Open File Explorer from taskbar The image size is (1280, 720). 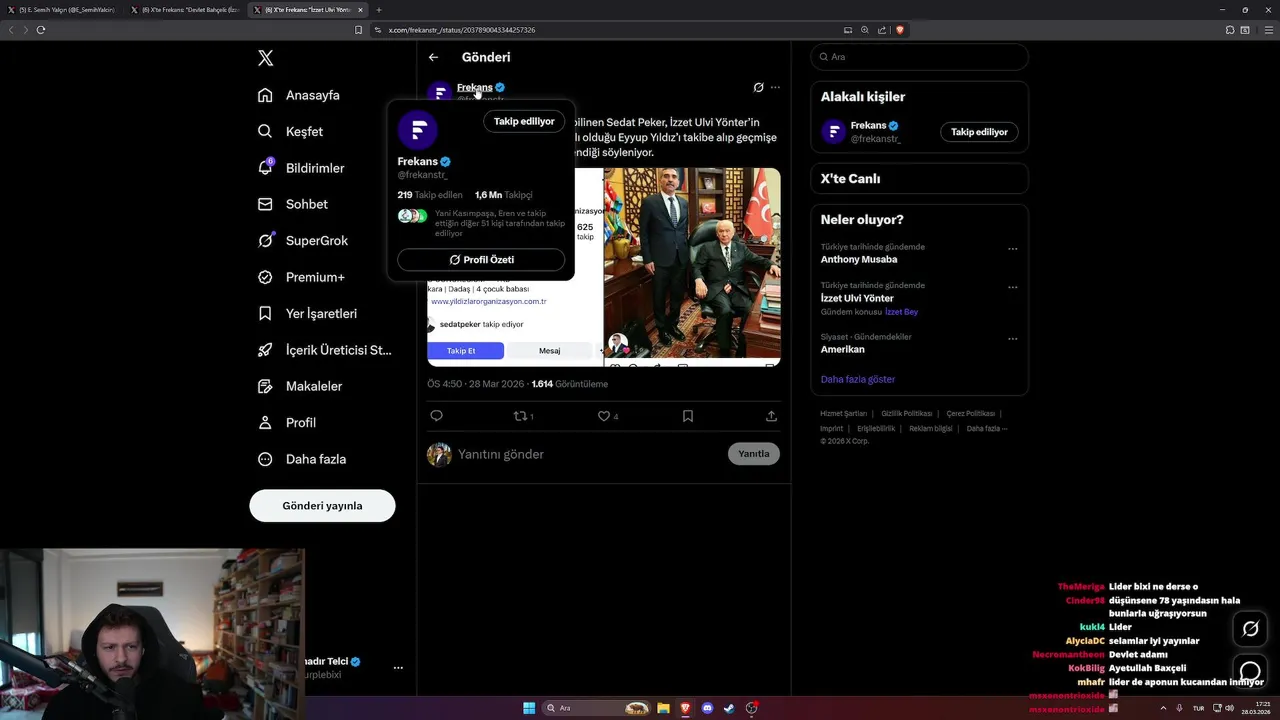pyautogui.click(x=663, y=708)
